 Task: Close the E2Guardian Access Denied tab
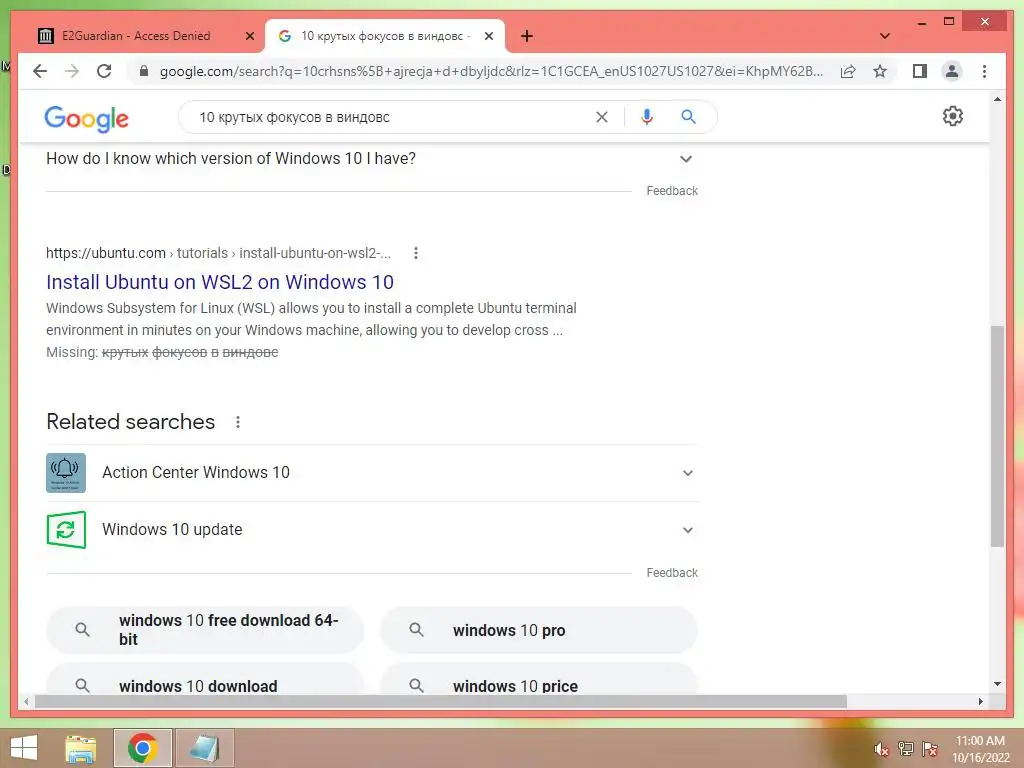pos(249,36)
